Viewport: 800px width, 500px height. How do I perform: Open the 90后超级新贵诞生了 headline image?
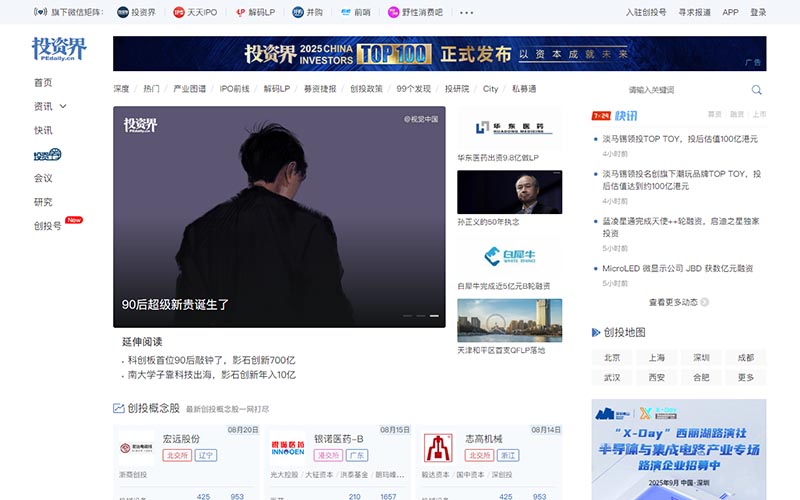tap(279, 217)
